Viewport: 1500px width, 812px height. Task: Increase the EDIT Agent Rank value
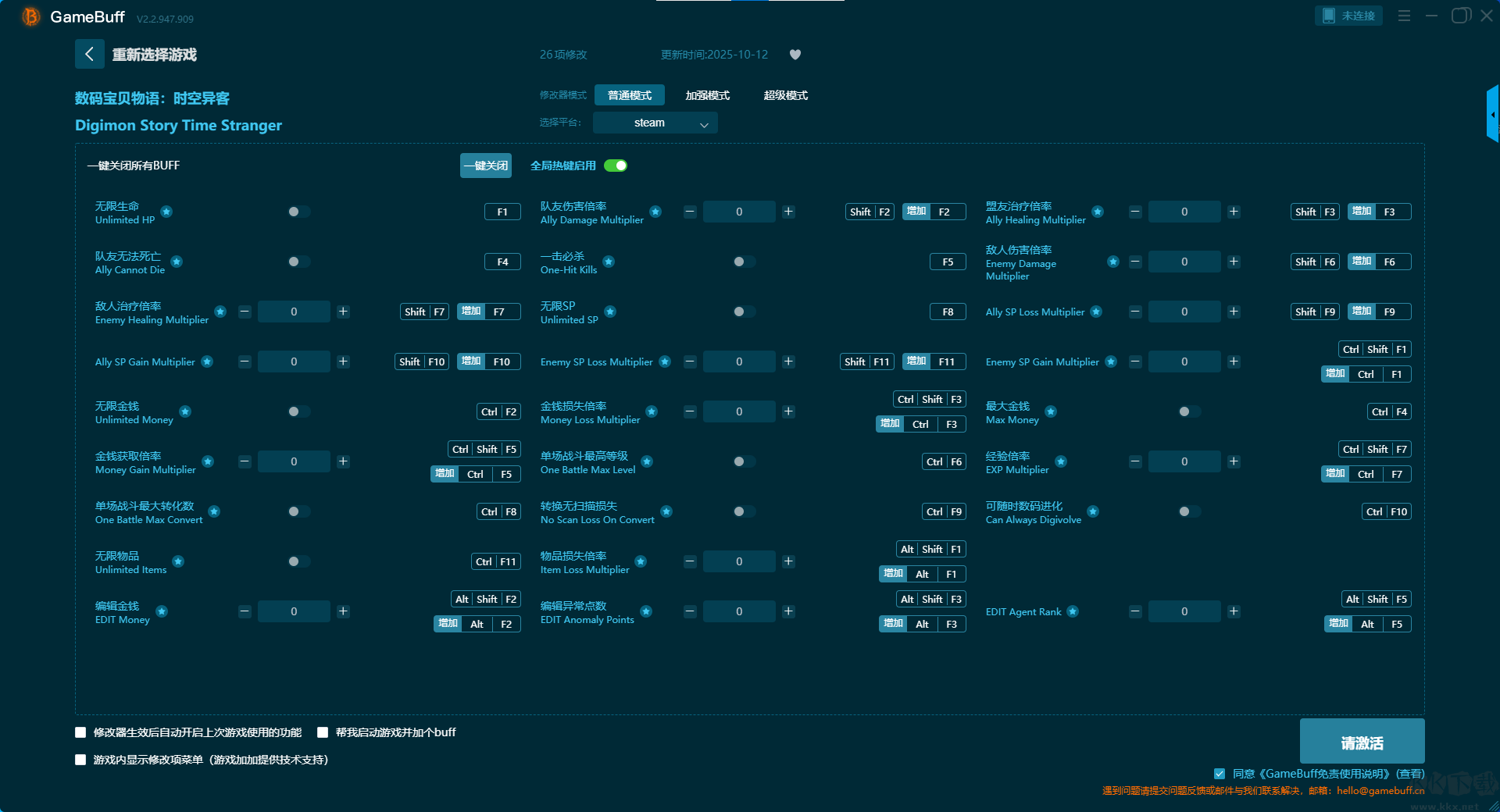click(1234, 611)
